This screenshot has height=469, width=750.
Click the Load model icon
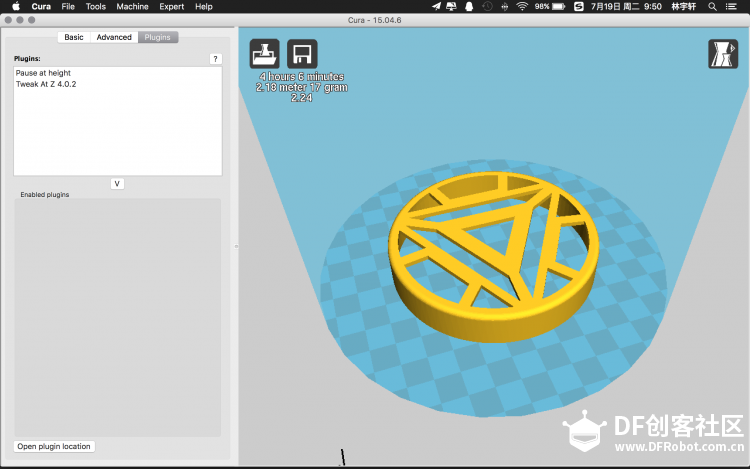pyautogui.click(x=264, y=54)
